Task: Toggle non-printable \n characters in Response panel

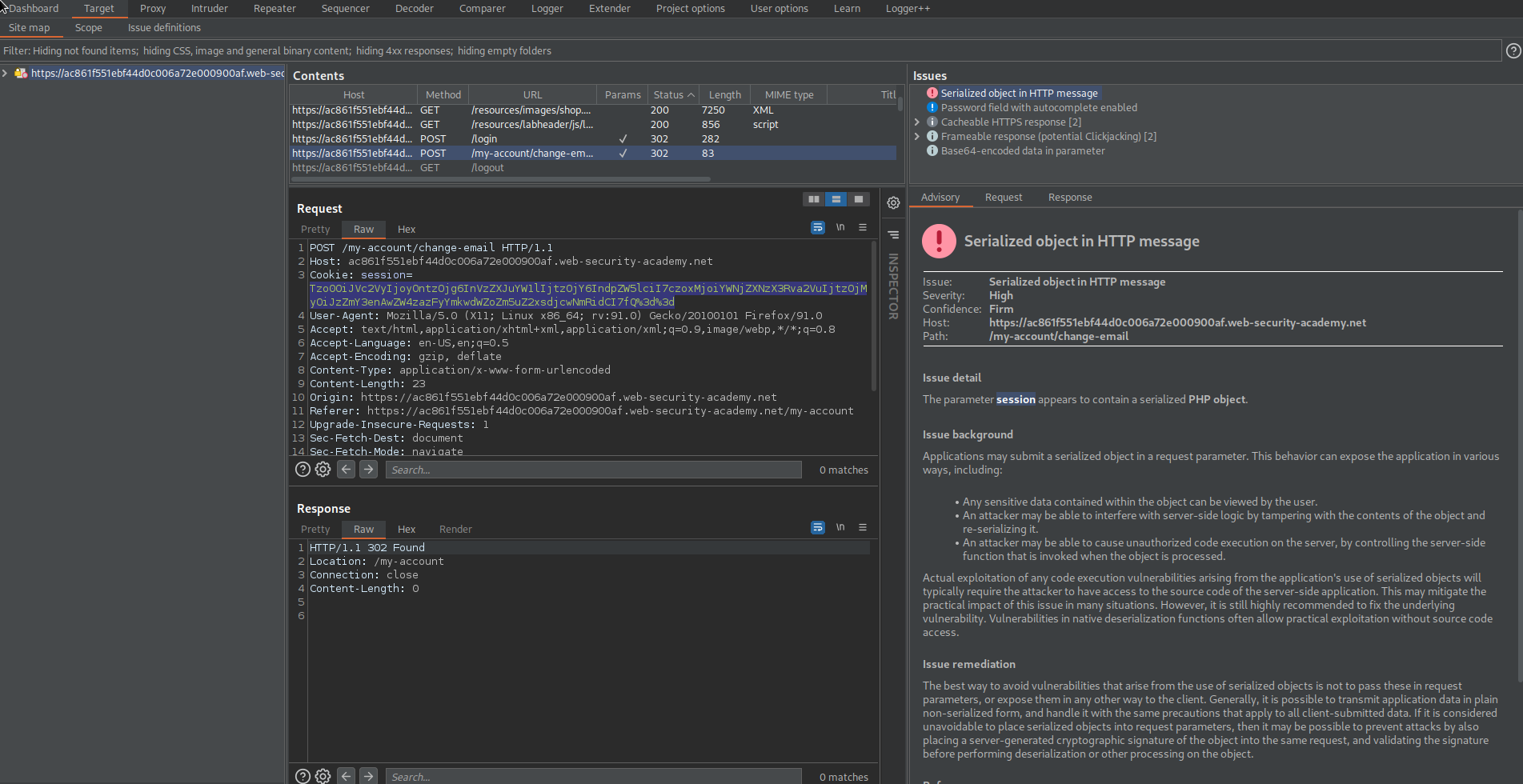Action: [x=840, y=528]
